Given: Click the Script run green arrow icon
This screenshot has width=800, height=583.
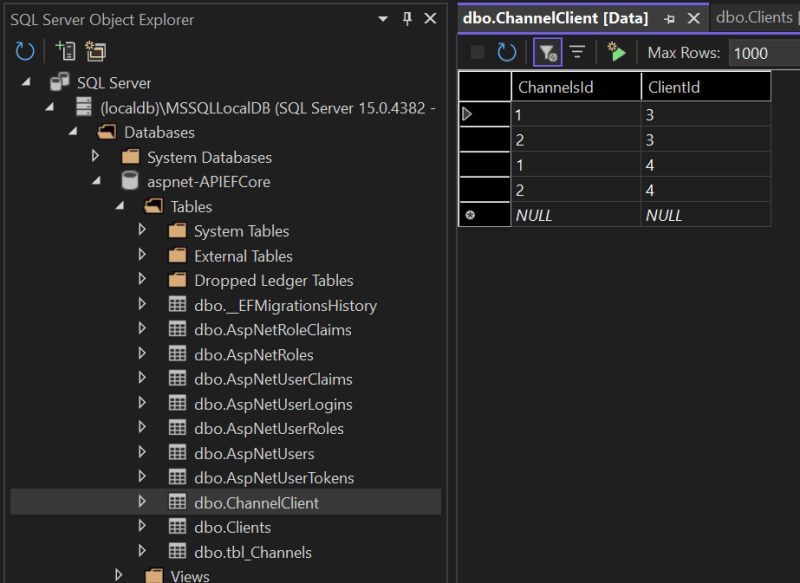Looking at the screenshot, I should pyautogui.click(x=616, y=52).
